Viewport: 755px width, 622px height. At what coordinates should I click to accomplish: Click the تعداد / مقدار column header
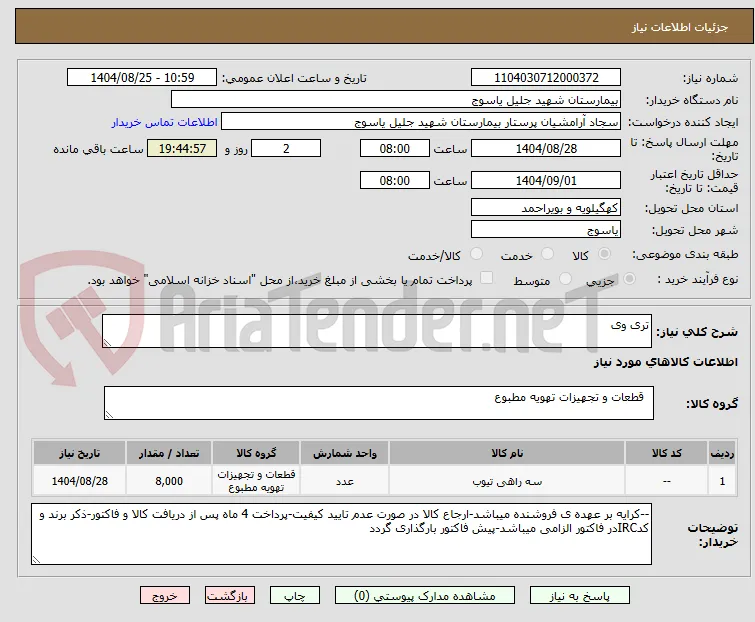pyautogui.click(x=169, y=453)
